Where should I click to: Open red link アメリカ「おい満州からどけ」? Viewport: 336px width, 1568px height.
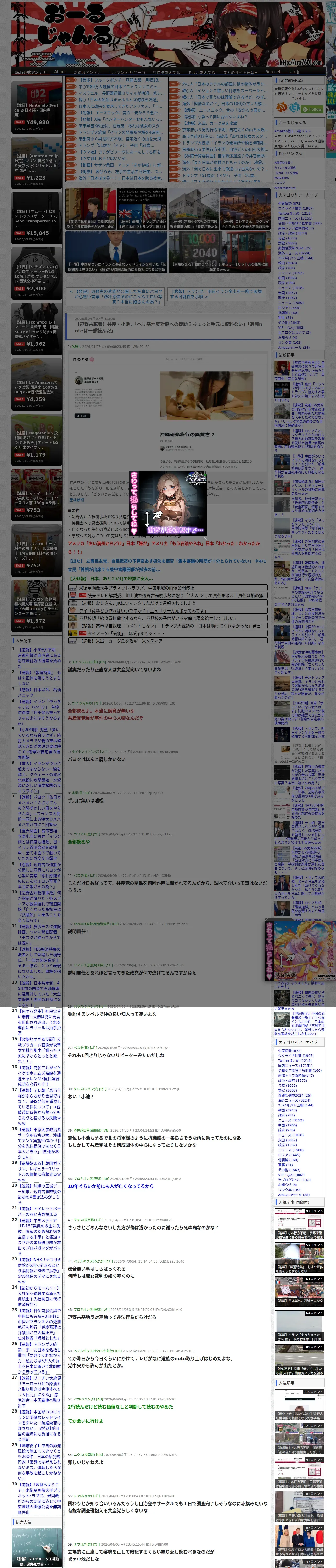tap(164, 547)
